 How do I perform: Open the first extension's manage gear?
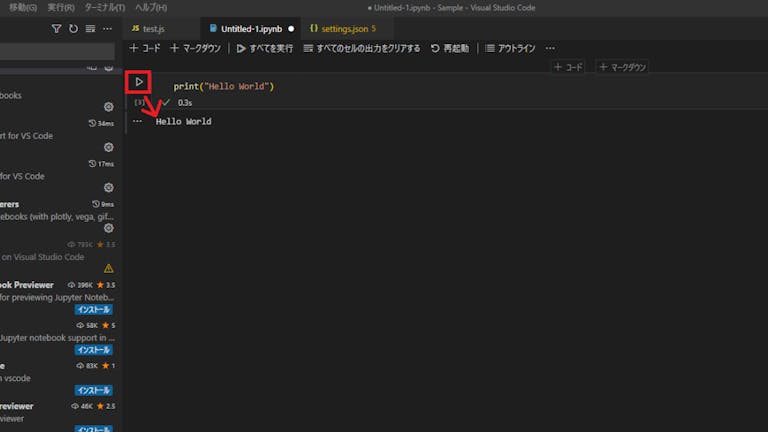coord(109,107)
